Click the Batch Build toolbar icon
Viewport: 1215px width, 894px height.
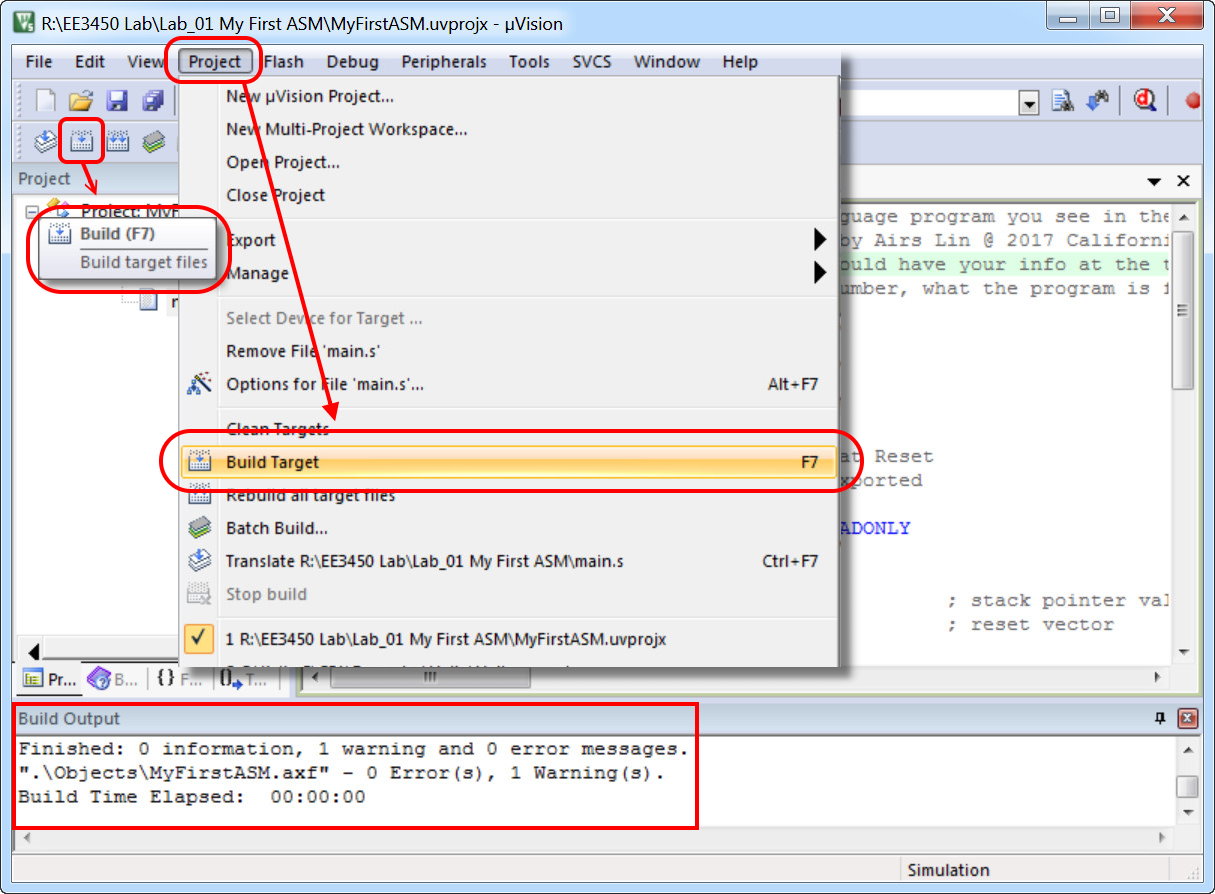[153, 142]
